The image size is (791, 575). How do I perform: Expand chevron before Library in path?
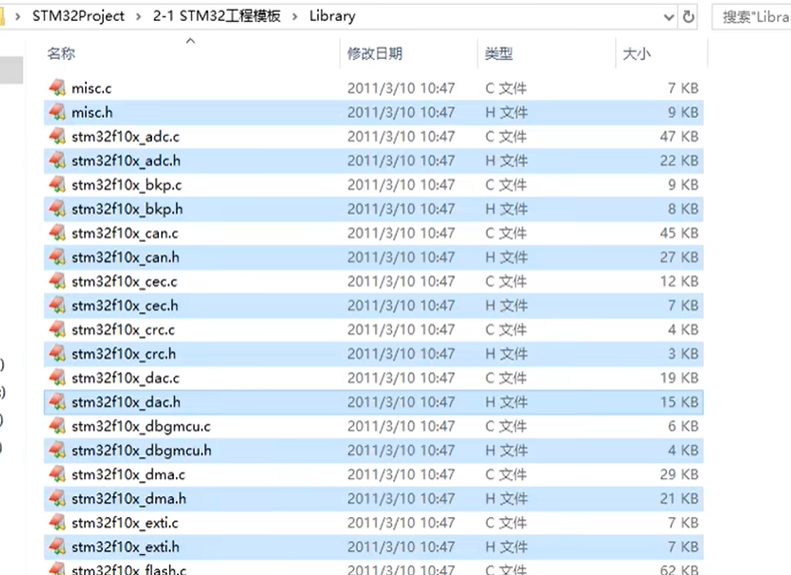pyautogui.click(x=295, y=17)
